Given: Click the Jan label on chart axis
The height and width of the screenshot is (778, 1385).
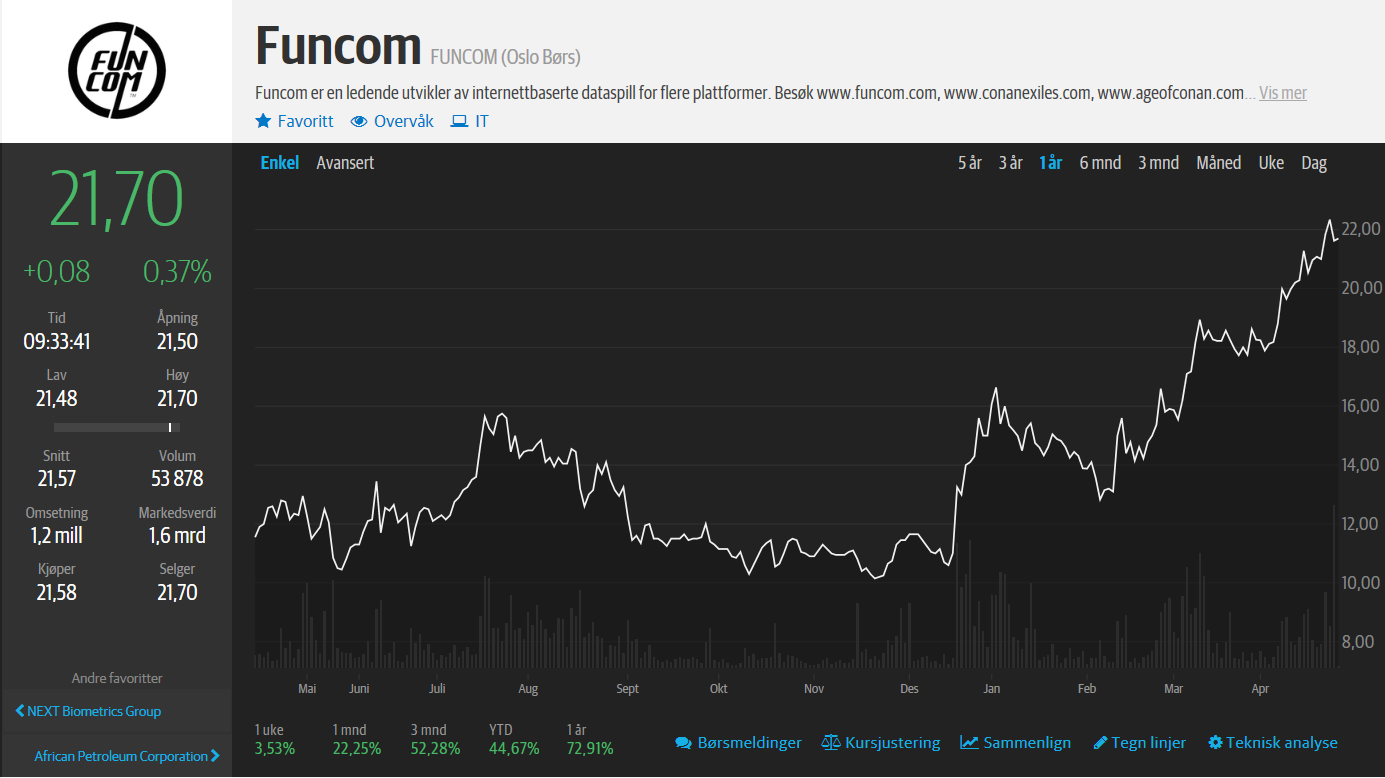Looking at the screenshot, I should coord(991,689).
